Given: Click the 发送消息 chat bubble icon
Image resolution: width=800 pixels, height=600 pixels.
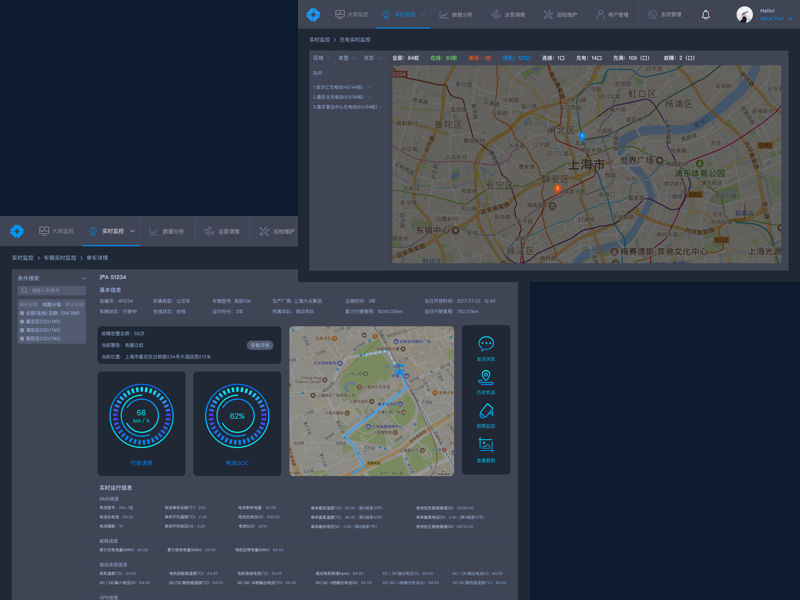Looking at the screenshot, I should pos(486,343).
